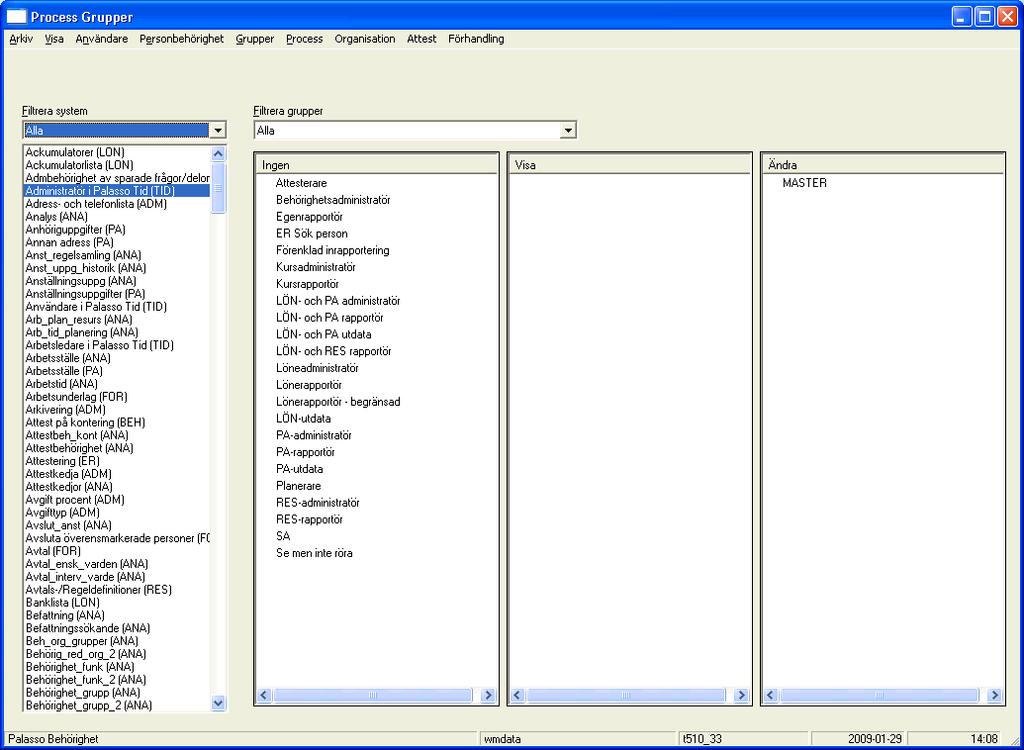Select Förenklad inrapportering group

(332, 250)
